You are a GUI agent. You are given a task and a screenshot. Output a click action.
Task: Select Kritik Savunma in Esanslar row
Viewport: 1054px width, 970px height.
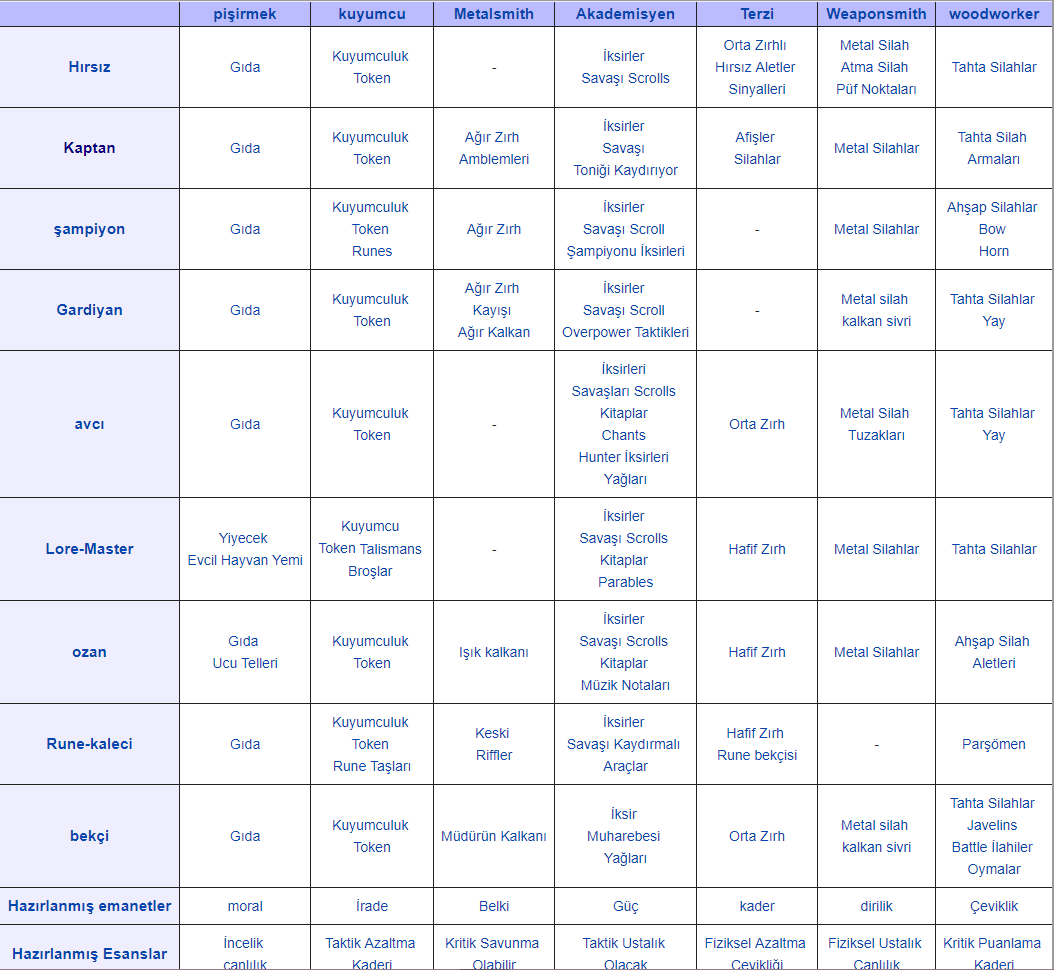[492, 943]
